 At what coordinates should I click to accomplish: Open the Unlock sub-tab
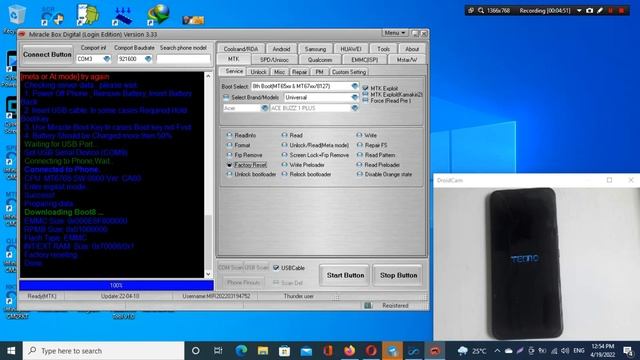click(x=258, y=72)
